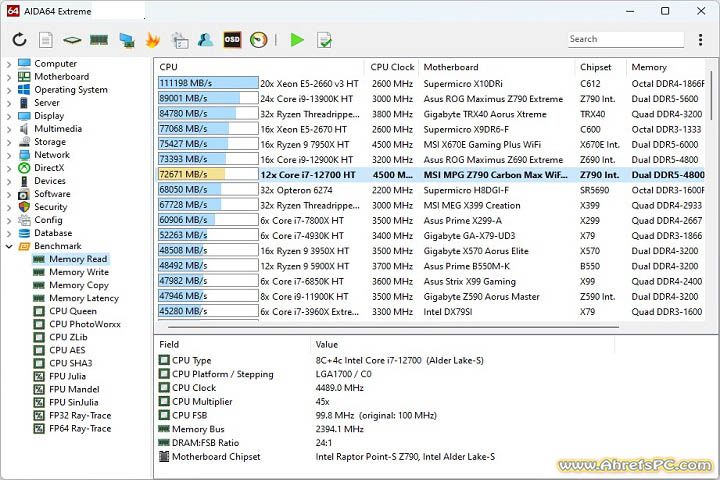The height and width of the screenshot is (480, 720).
Task: Select the 24x Core i9-13900K HT row
Action: (431, 98)
